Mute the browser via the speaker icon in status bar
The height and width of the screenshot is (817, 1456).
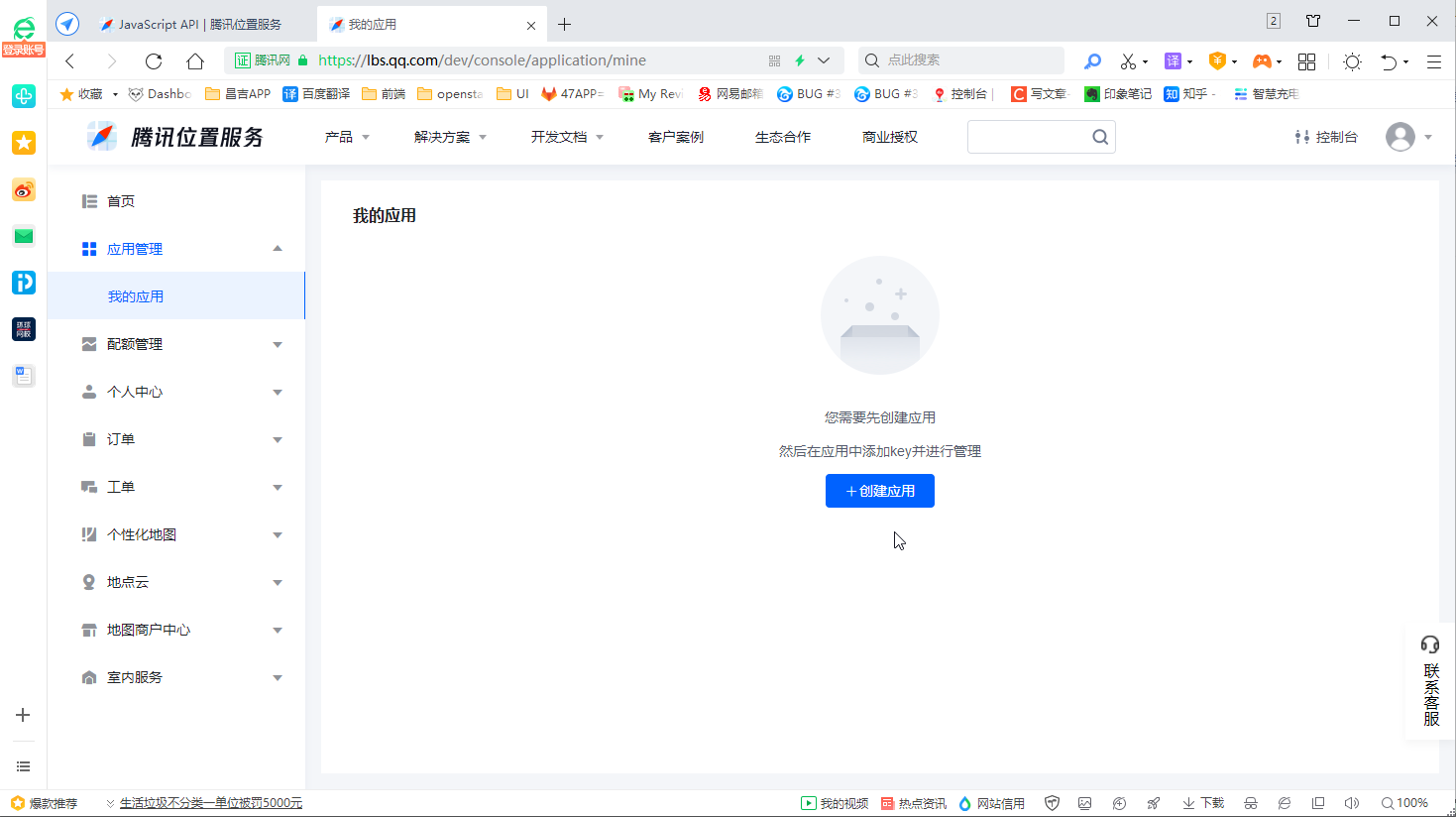[1351, 803]
